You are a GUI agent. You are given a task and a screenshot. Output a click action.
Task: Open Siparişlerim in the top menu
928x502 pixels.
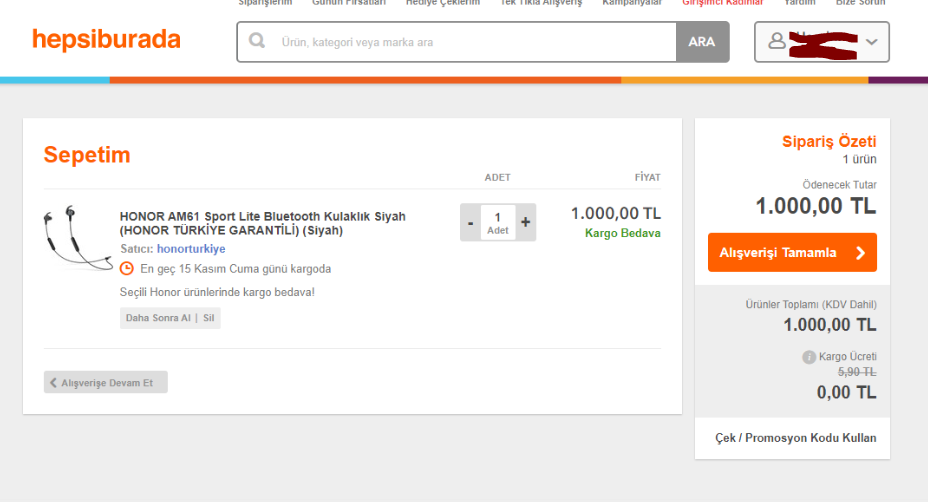[x=265, y=3]
